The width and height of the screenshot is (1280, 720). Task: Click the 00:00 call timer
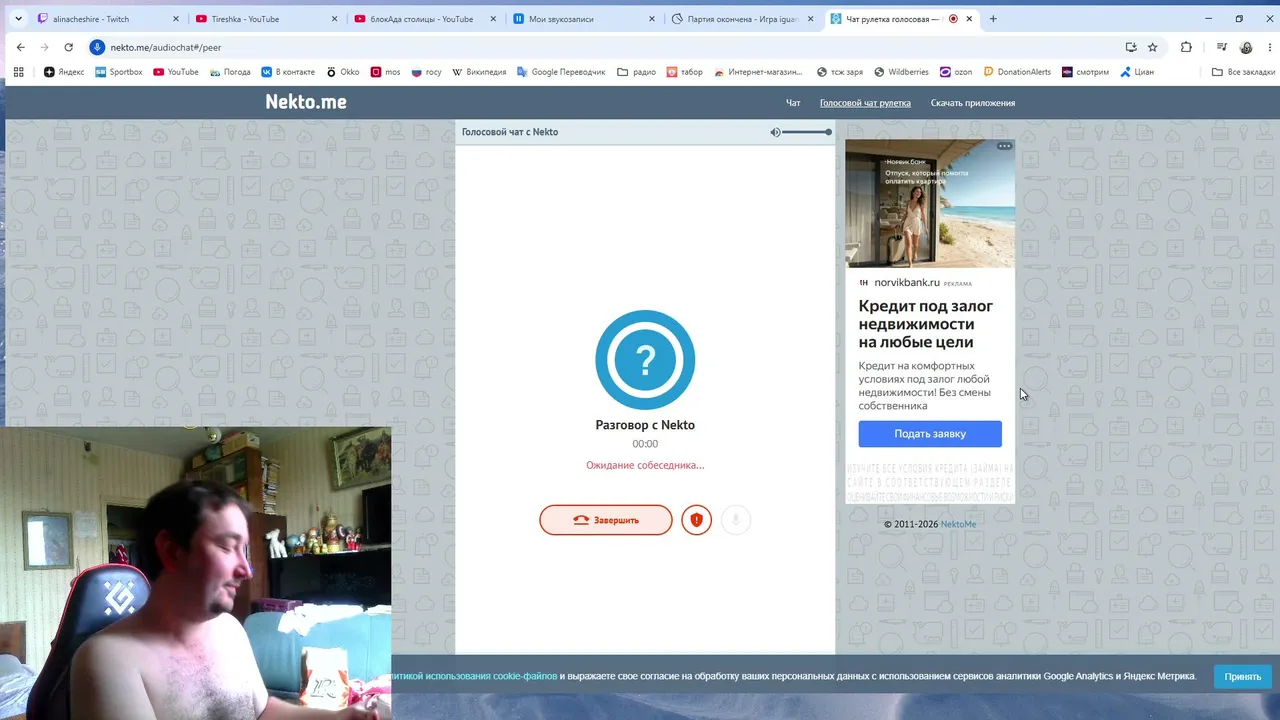click(645, 444)
